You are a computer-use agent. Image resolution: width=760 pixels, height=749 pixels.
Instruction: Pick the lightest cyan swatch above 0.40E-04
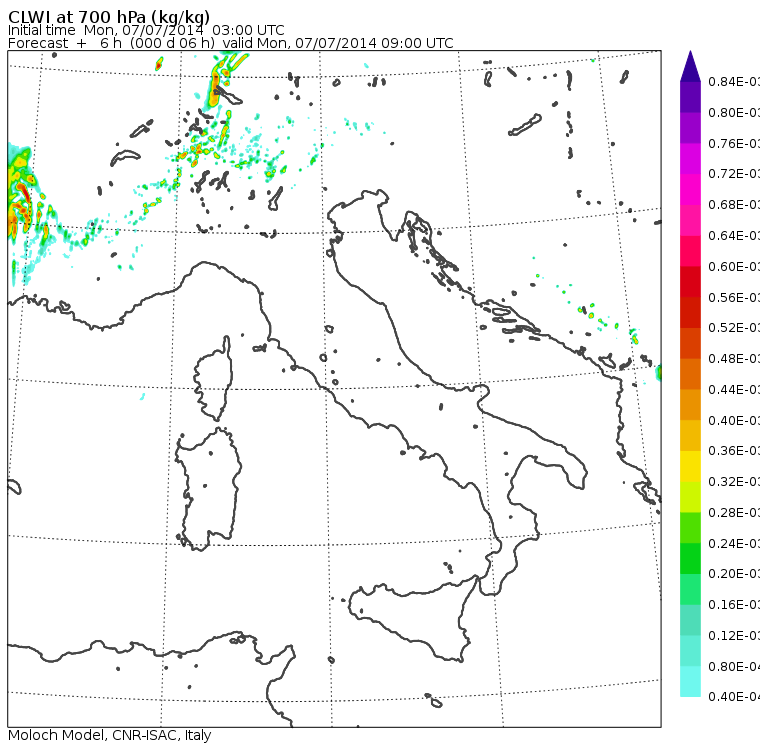(x=690, y=682)
